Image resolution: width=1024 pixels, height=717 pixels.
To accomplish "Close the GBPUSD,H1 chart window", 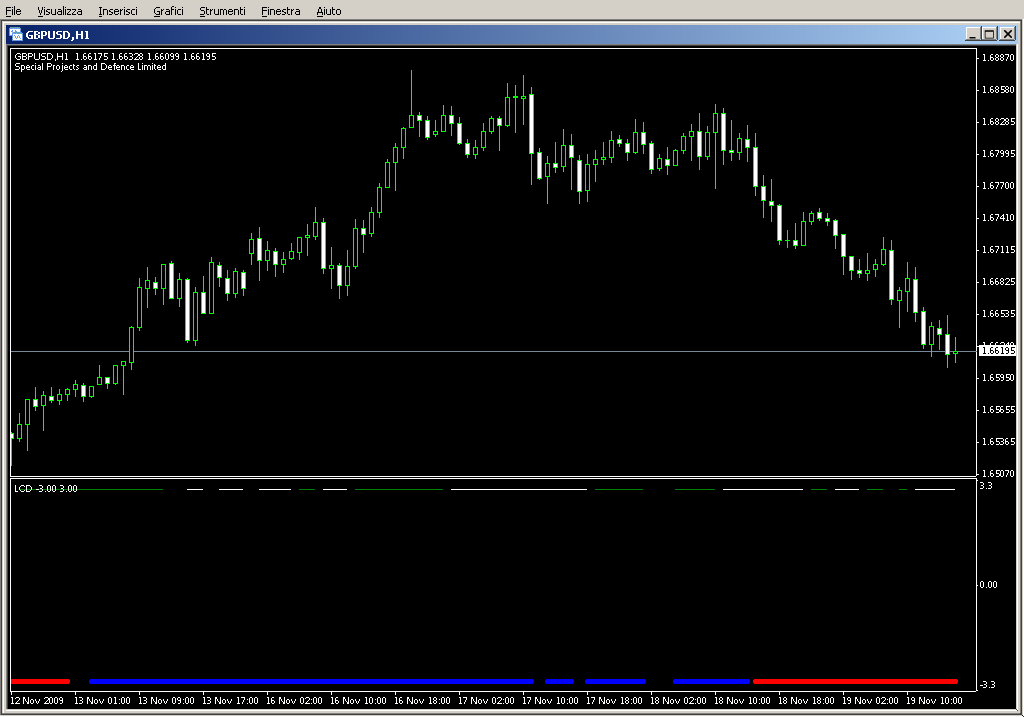I will click(1008, 34).
